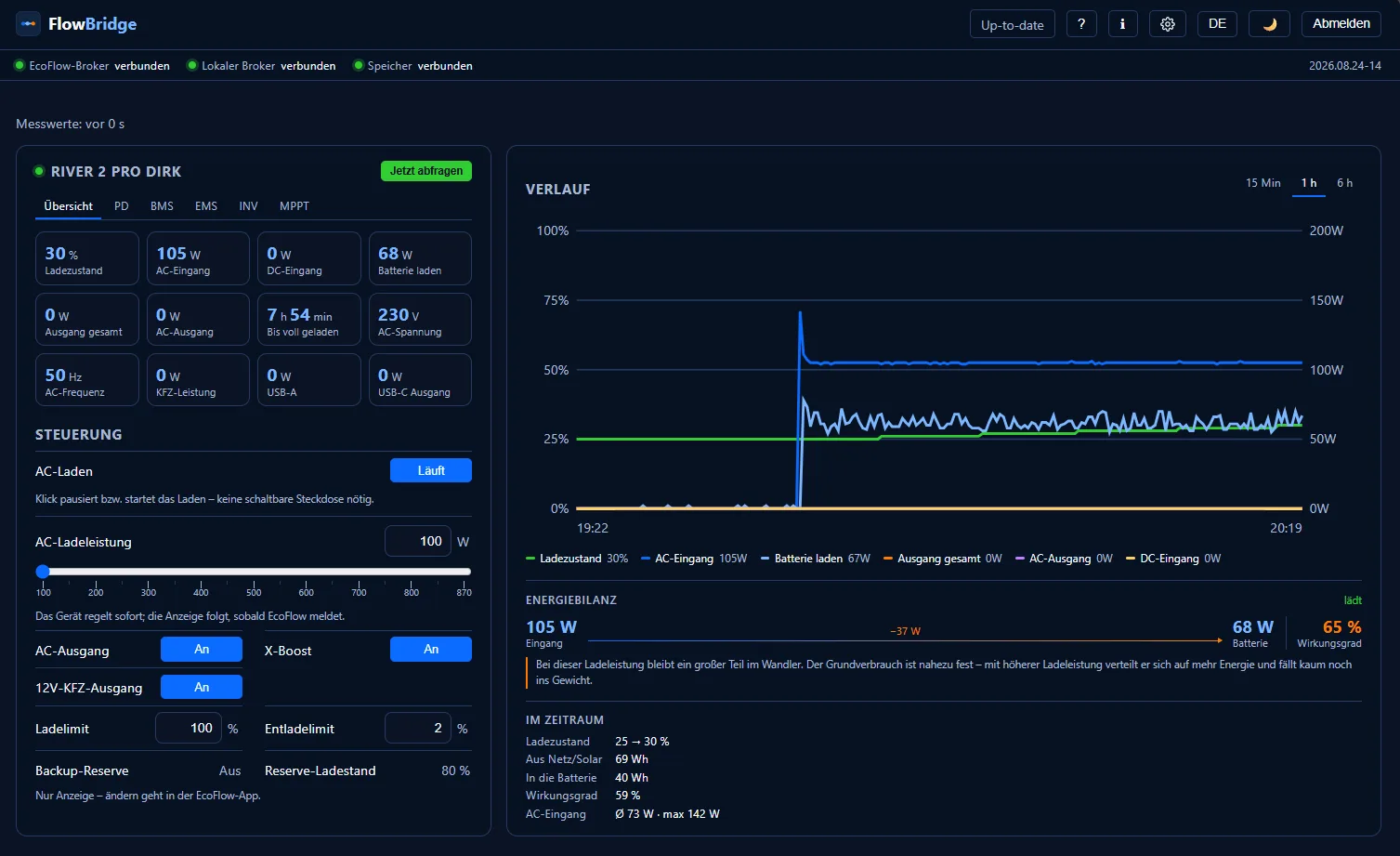Toggle the AC-Ausgang series in the chart legend
Screen dimensions: 1400x856
[x=1064, y=559]
